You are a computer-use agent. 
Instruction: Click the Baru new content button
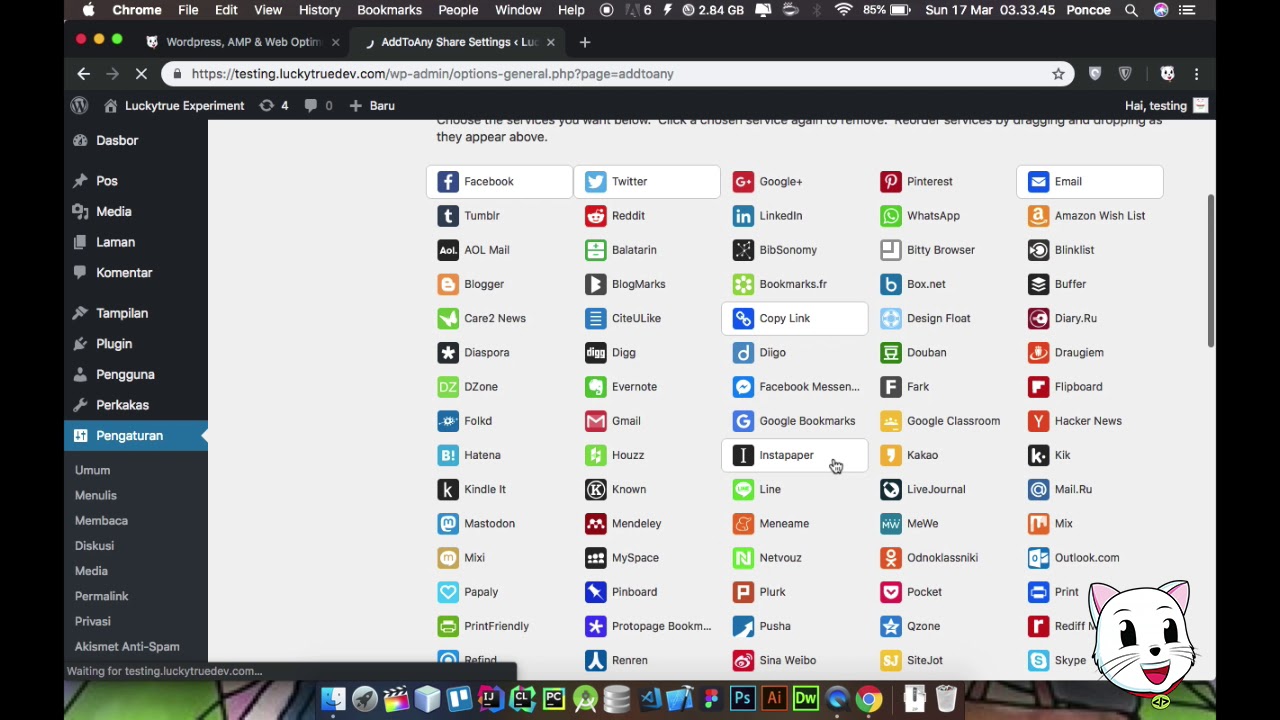click(371, 106)
